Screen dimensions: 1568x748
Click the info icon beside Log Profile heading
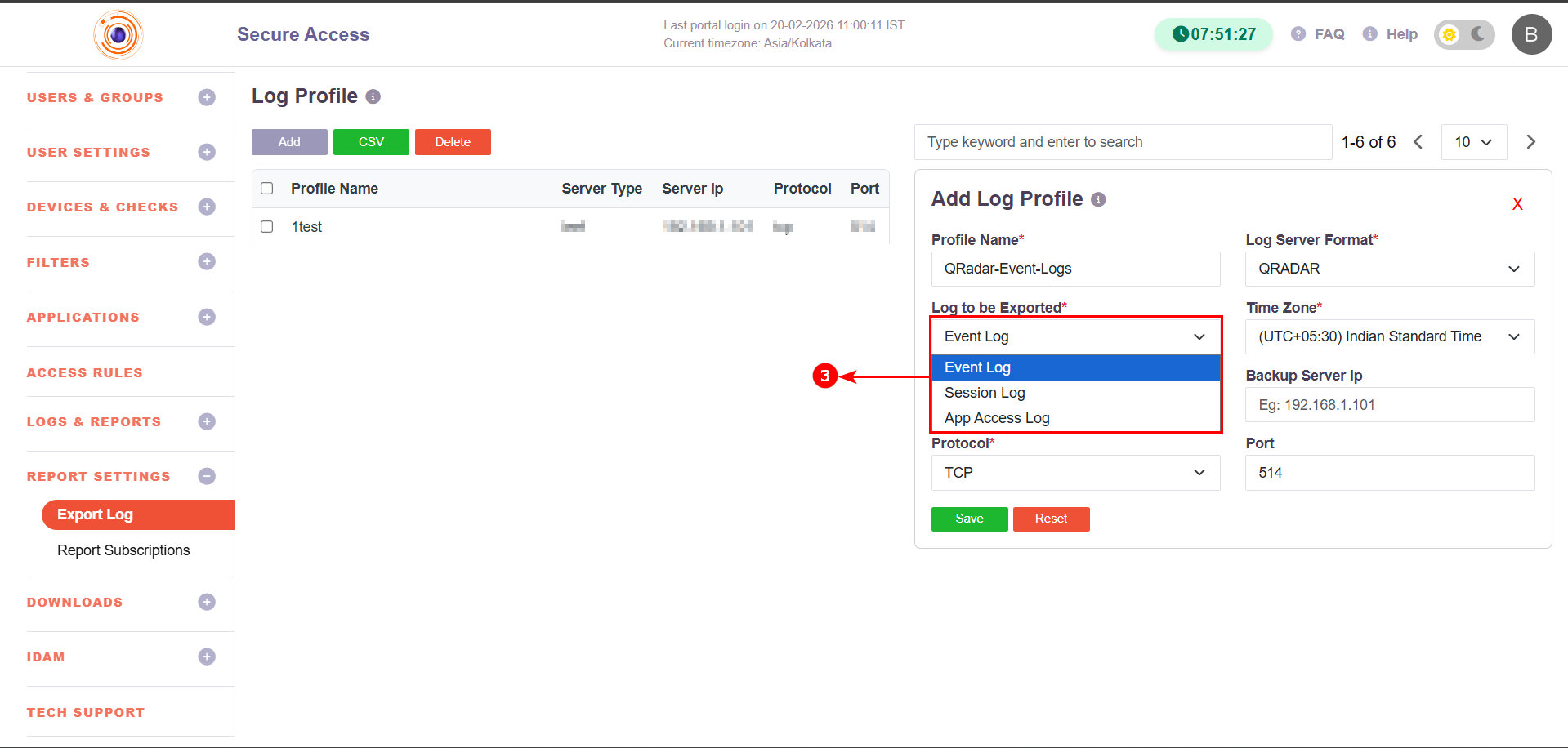coord(373,97)
